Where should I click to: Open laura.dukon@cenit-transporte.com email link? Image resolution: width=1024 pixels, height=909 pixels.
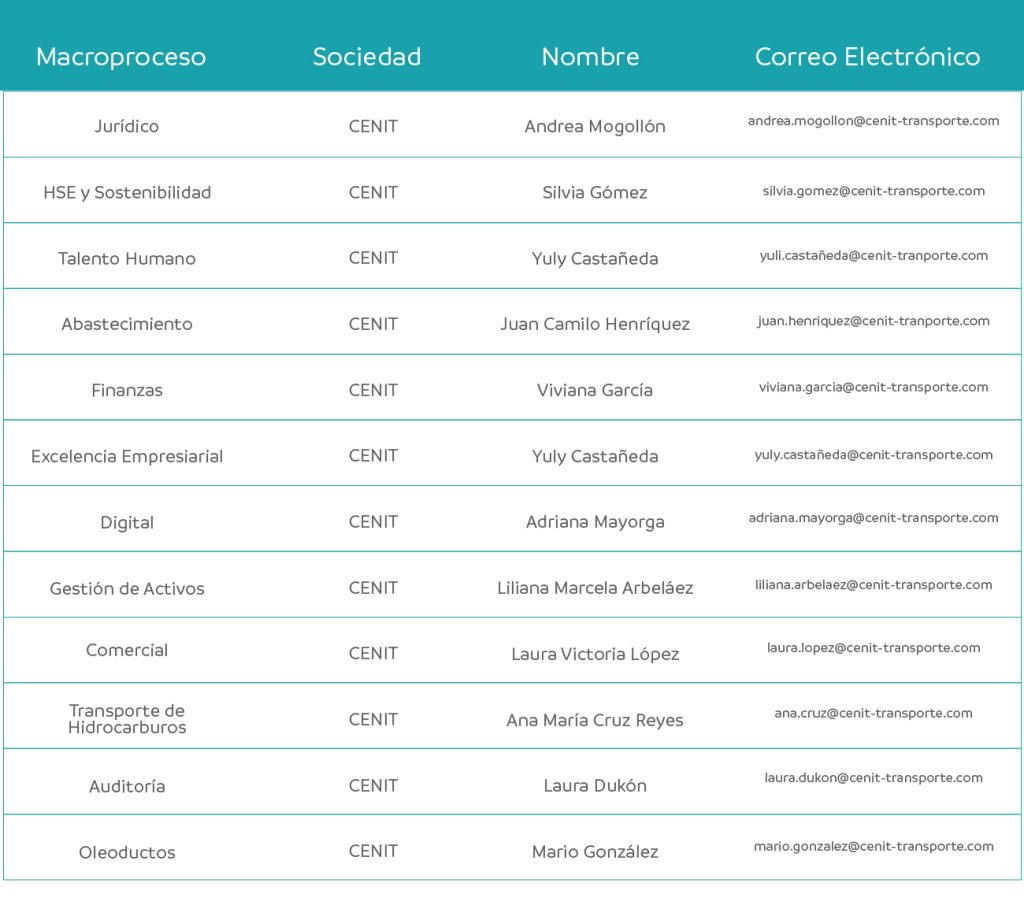[873, 778]
